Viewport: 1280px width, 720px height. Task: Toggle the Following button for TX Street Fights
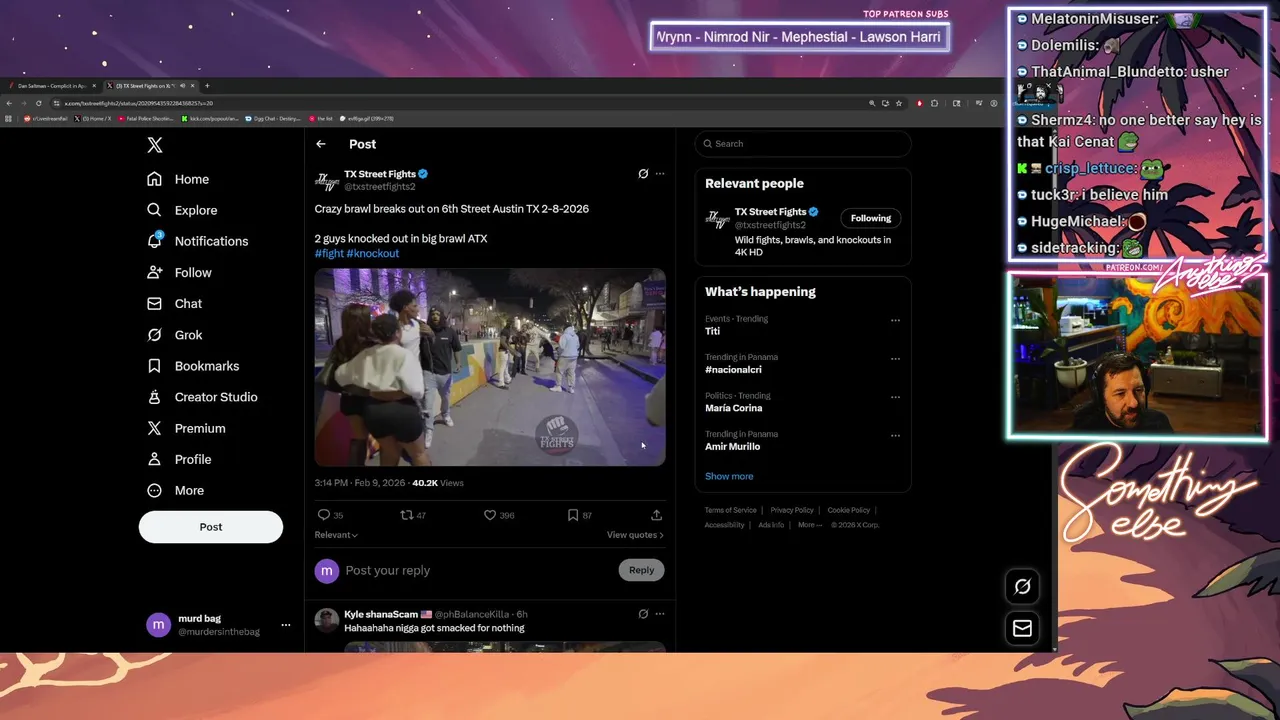[871, 218]
